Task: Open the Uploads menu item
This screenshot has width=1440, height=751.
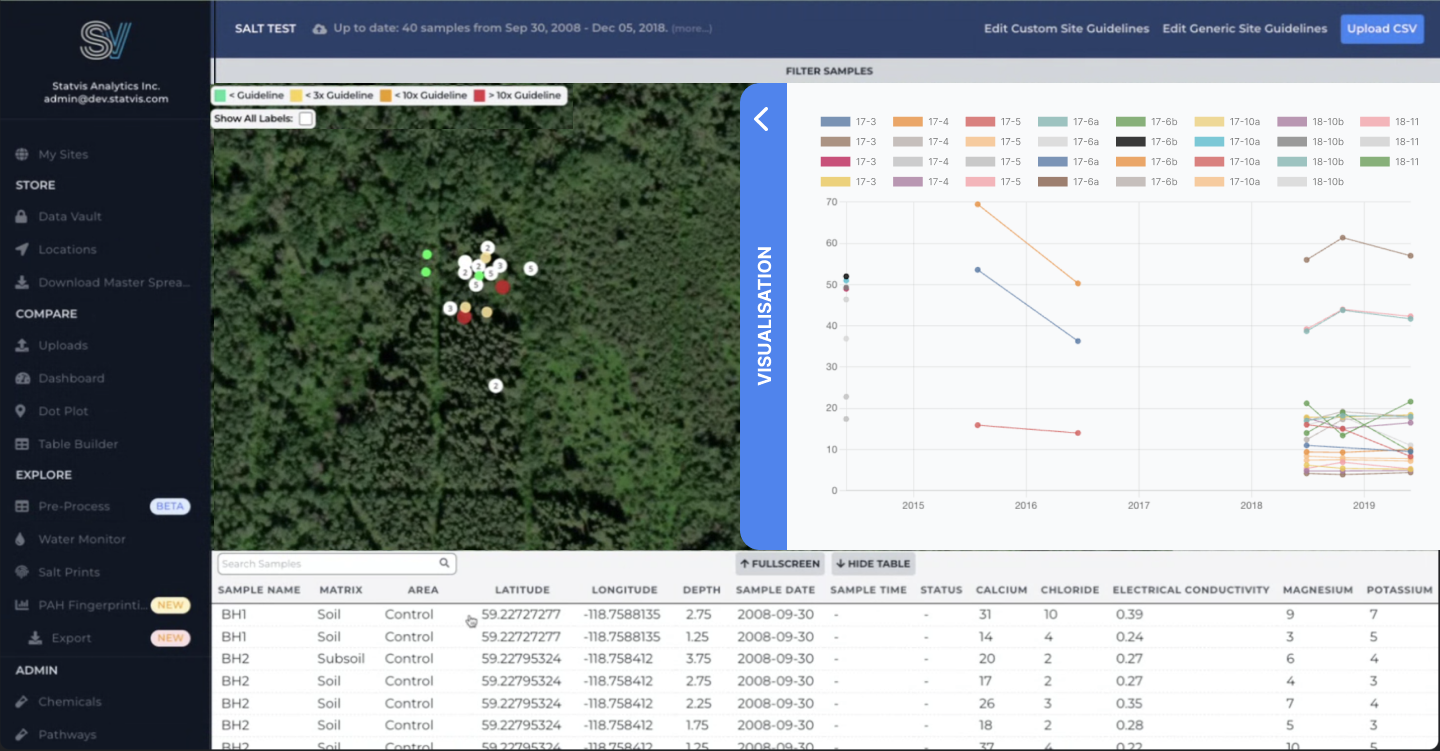Action: pyautogui.click(x=63, y=345)
